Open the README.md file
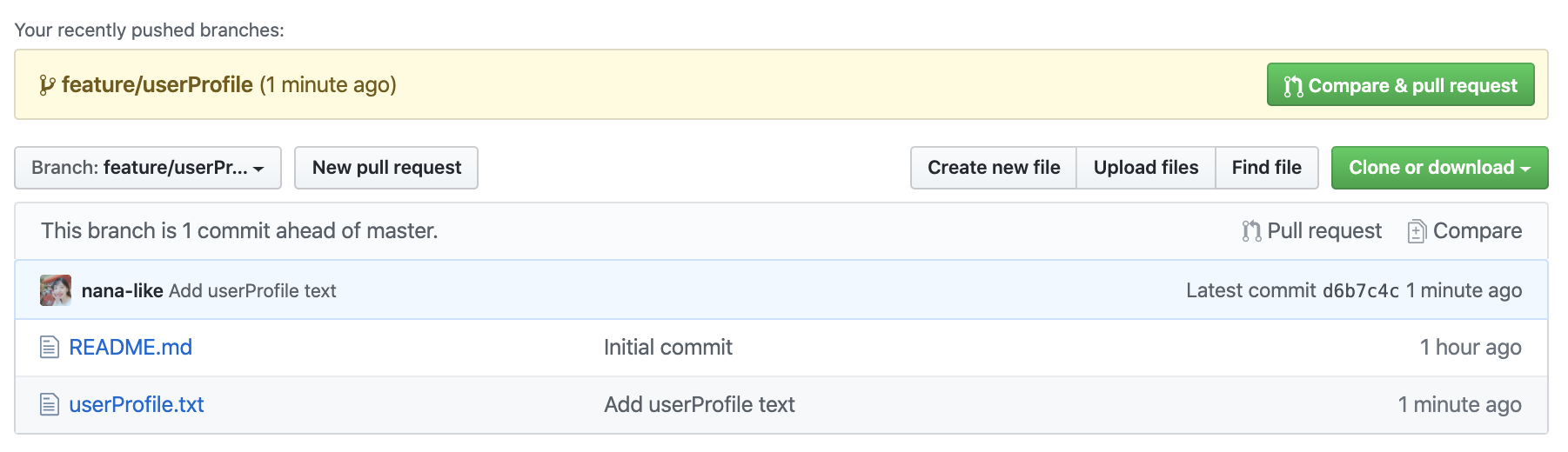Screen dimensions: 1568x452 (131, 348)
